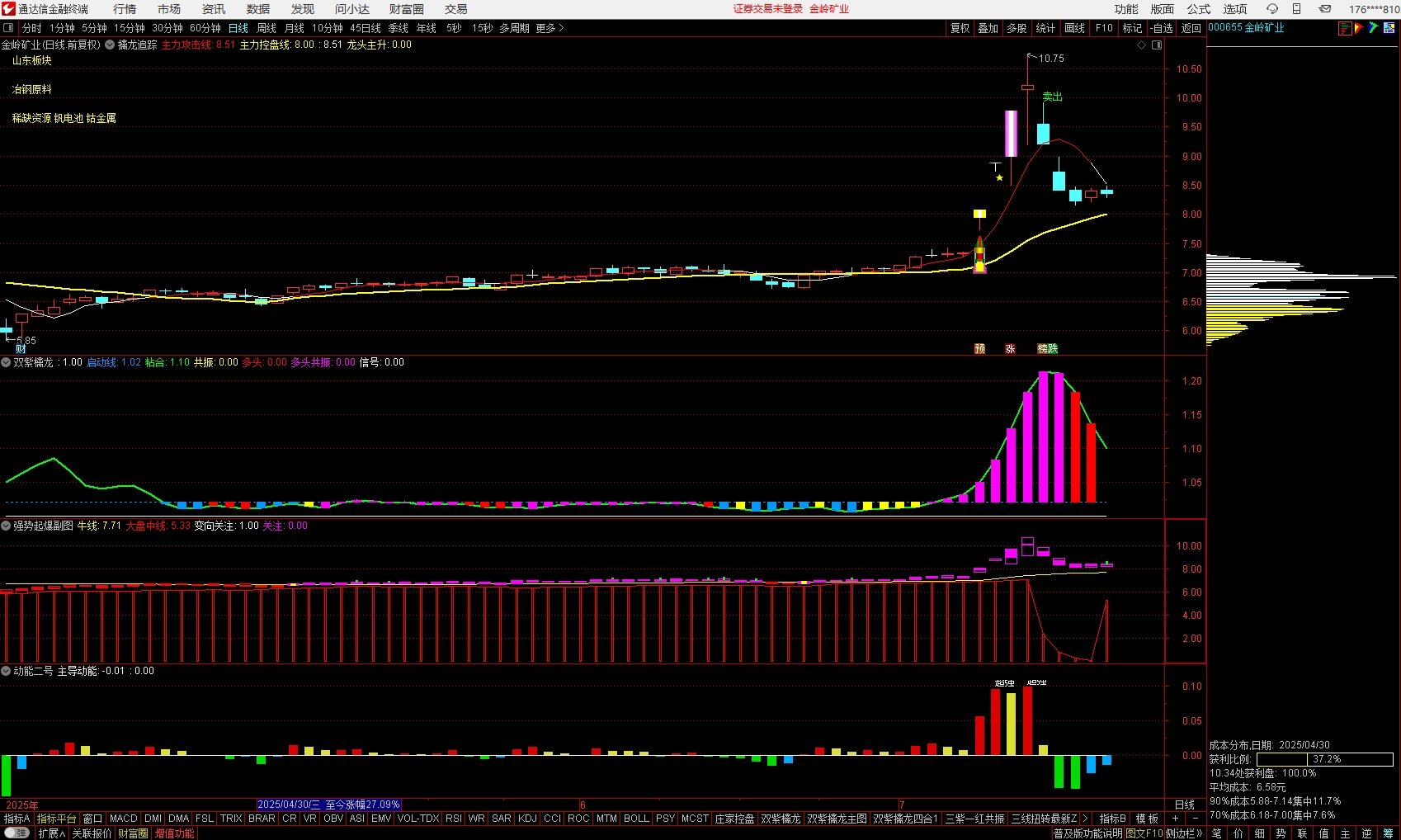
Task: Open the 强势起爆副图 indicator dropdown arrow
Action: click(6, 526)
